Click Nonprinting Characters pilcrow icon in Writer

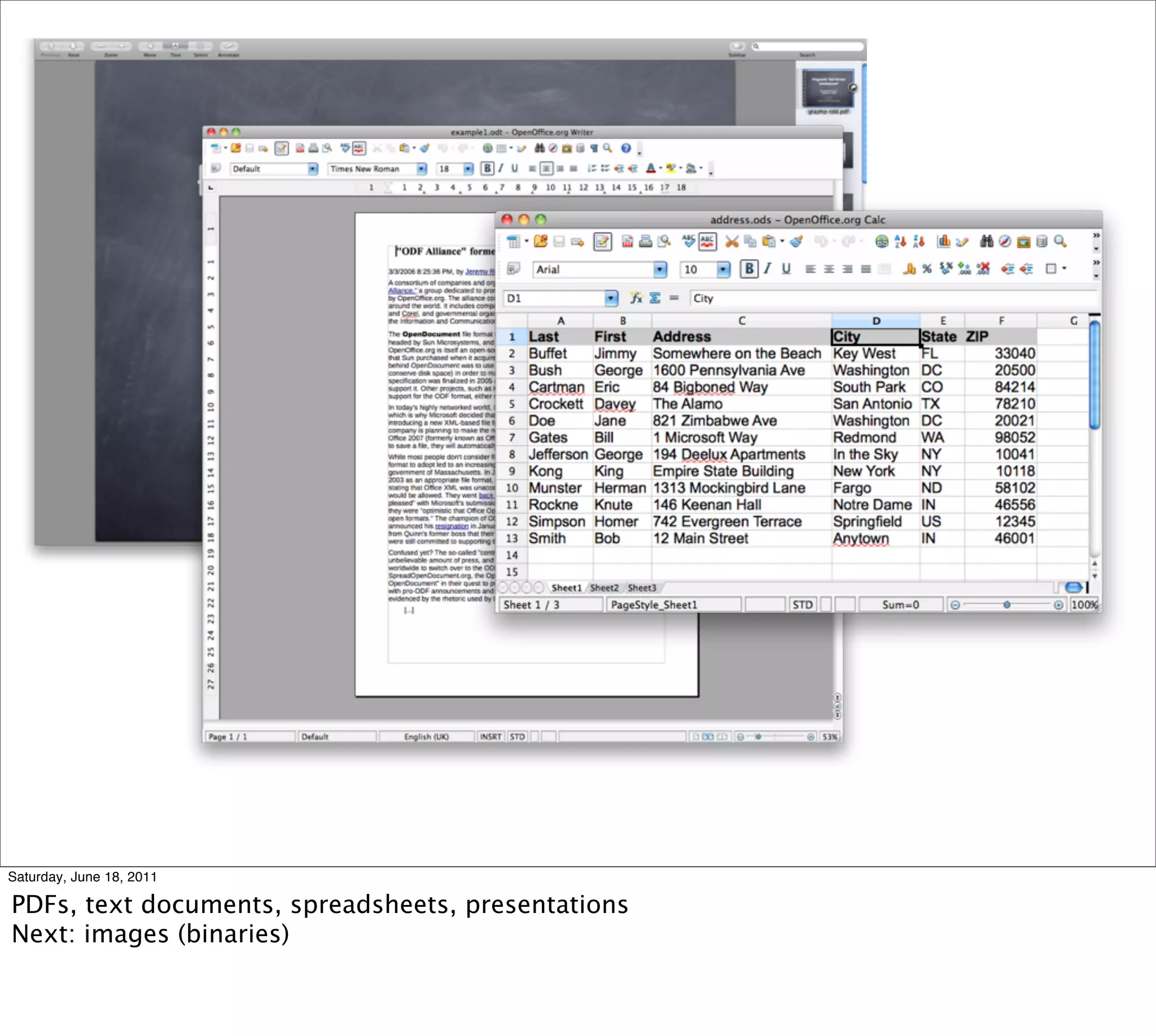[x=594, y=148]
